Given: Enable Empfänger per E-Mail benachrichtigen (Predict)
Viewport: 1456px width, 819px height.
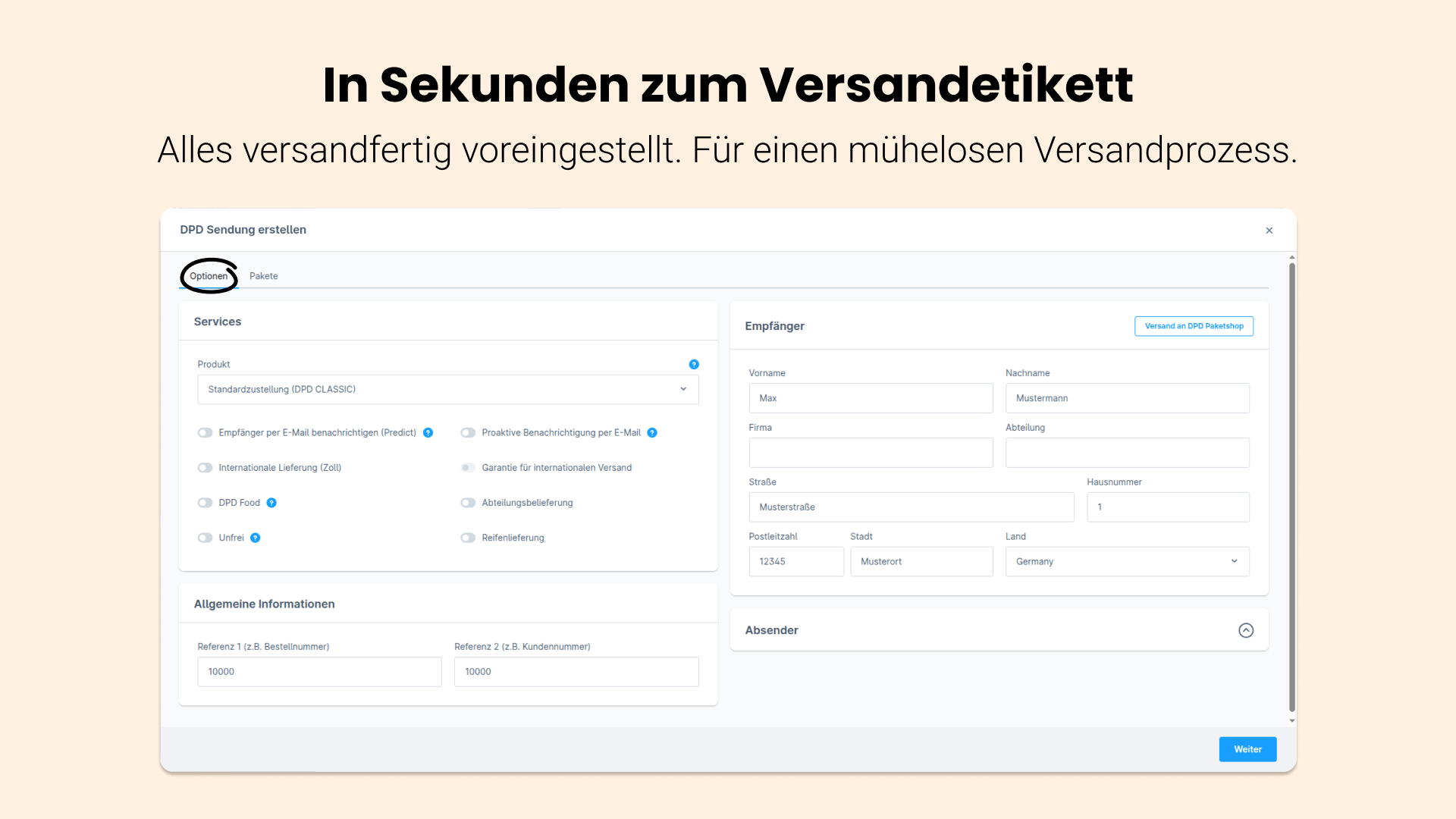Looking at the screenshot, I should [x=205, y=433].
